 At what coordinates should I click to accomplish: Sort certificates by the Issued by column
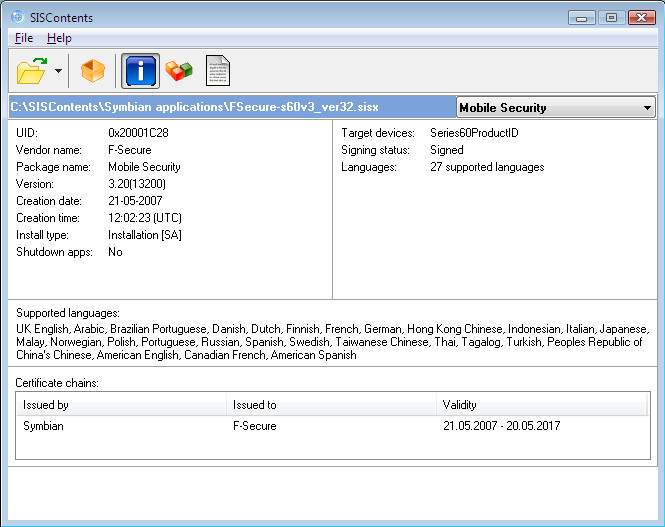[121, 405]
